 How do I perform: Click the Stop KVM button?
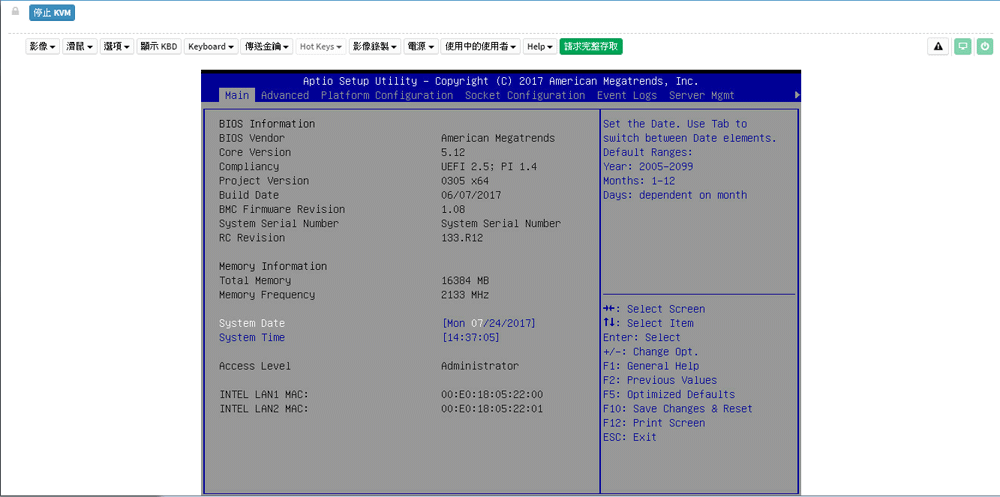point(52,13)
